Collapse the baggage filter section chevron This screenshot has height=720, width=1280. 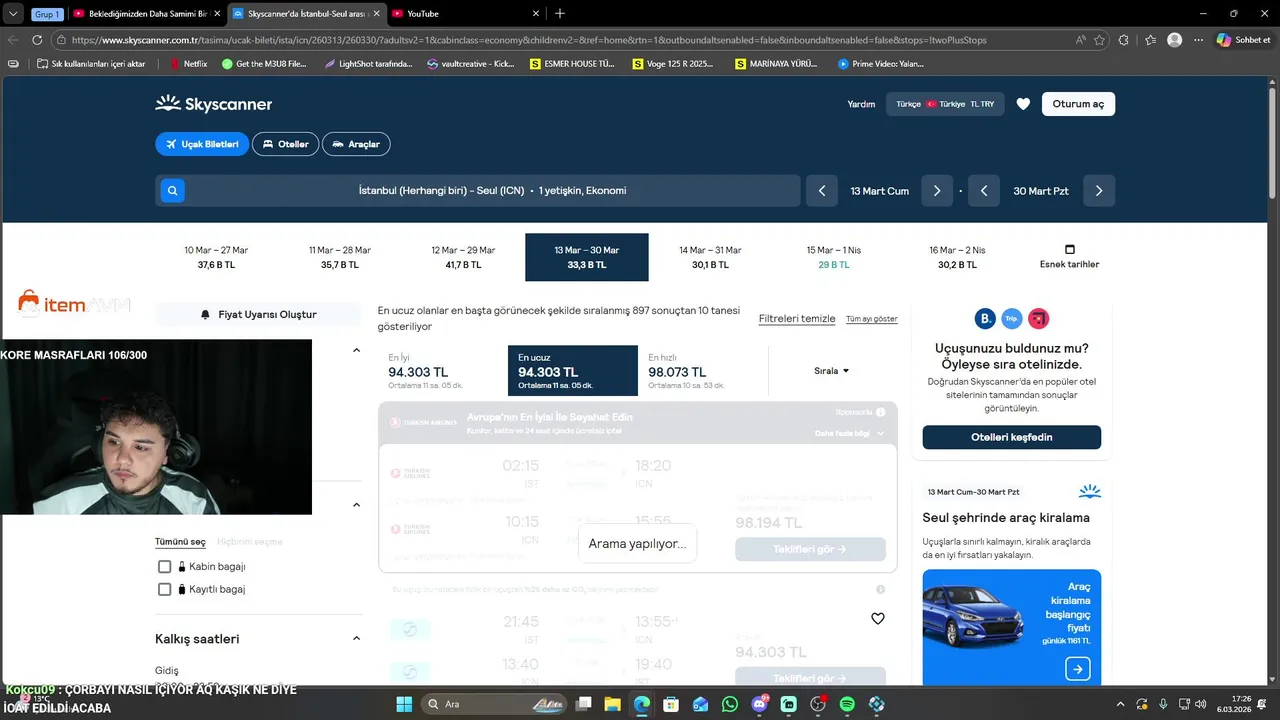[356, 505]
